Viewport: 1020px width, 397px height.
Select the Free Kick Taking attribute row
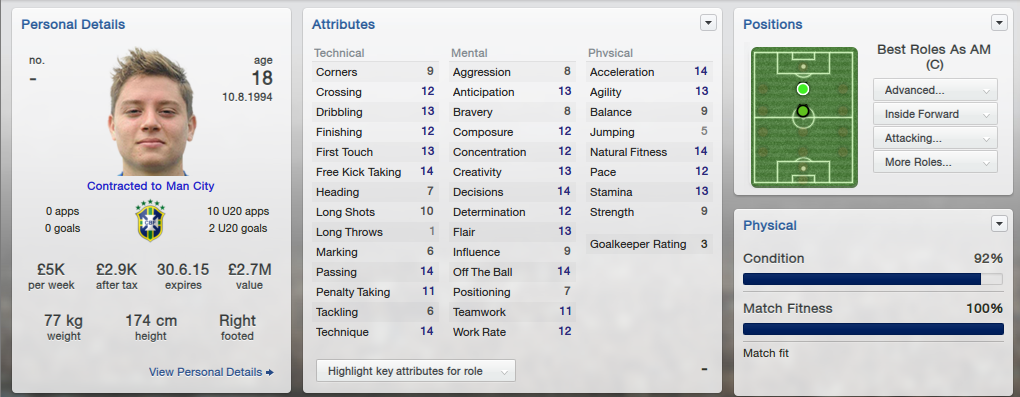375,172
